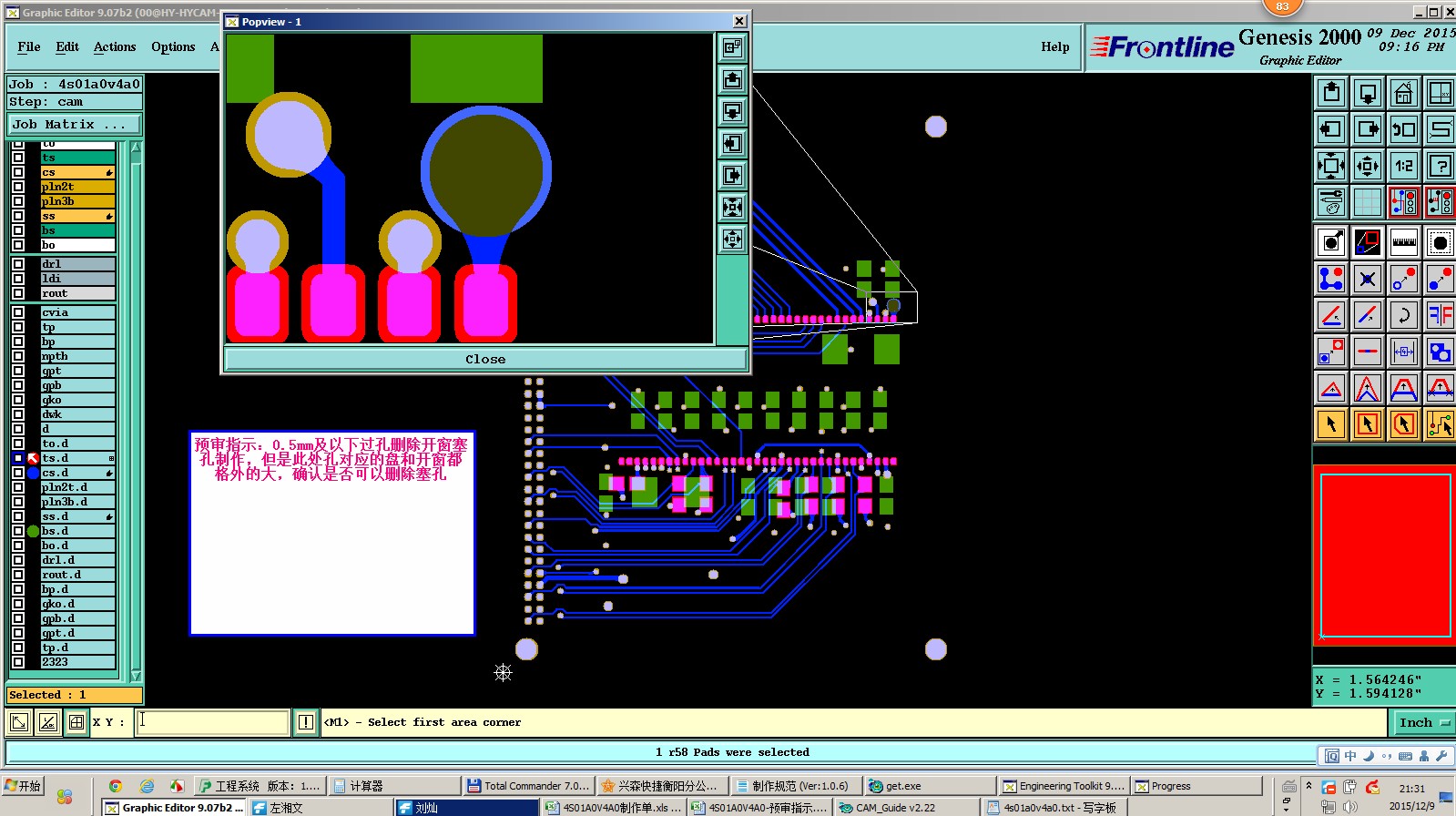Click Close button in Popview window
This screenshot has width=1456, height=816.
(x=485, y=359)
